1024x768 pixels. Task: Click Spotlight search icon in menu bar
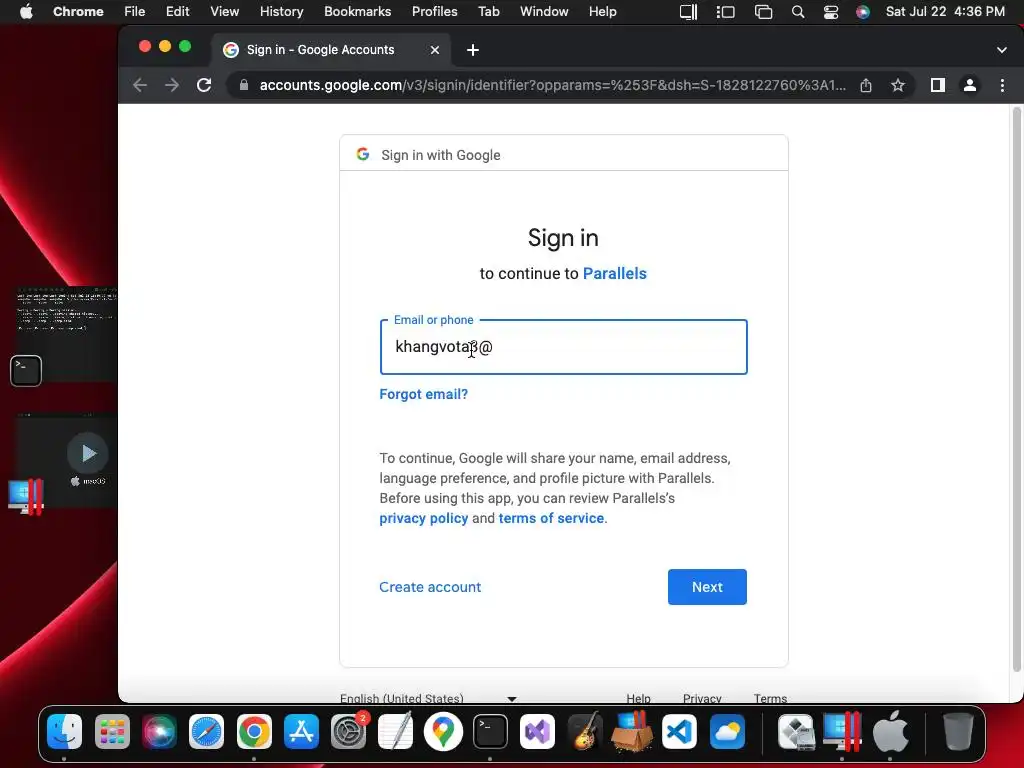tap(797, 12)
